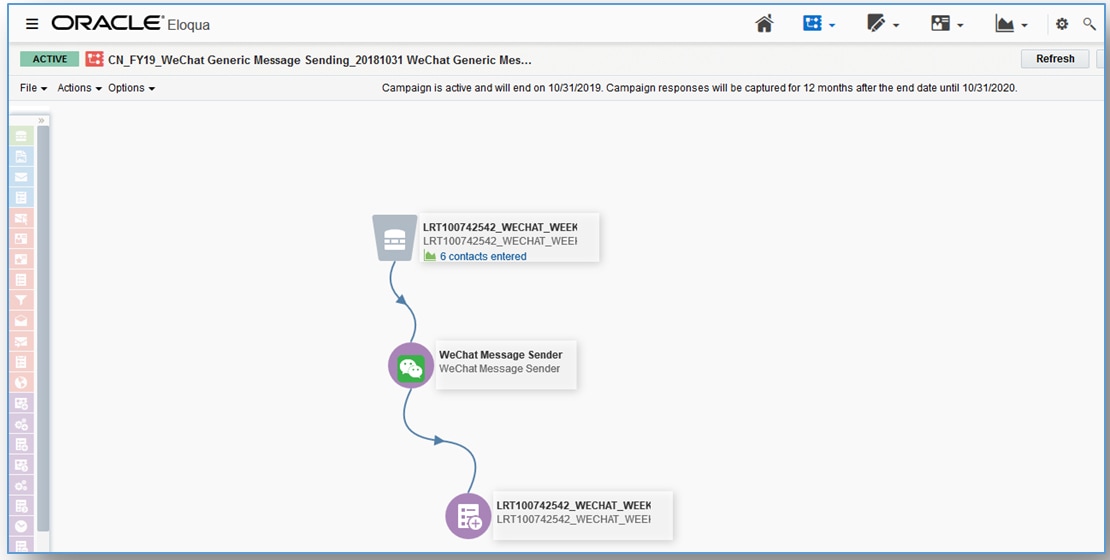Open the settings gear icon
The image size is (1110, 560).
tap(1062, 24)
